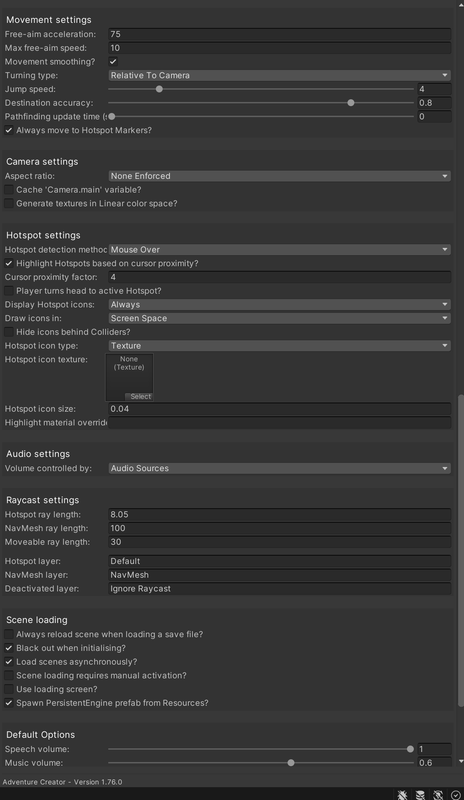Click the Deactivated layer field
Screen dimensions: 464x800
tap(279, 588)
